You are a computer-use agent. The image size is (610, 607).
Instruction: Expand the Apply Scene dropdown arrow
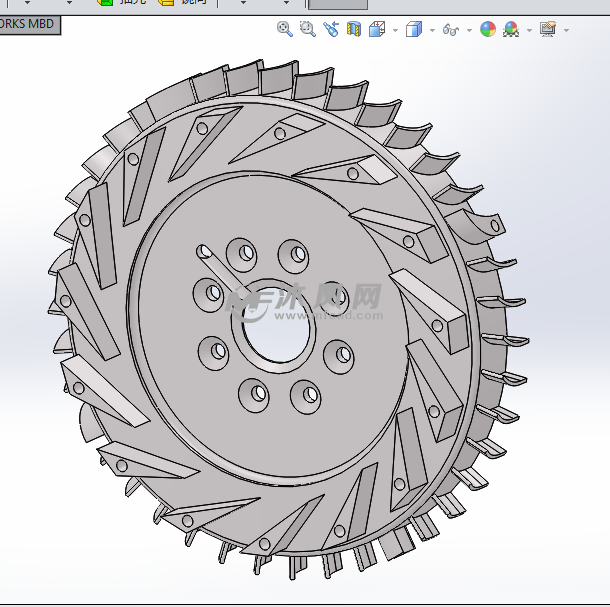point(529,30)
